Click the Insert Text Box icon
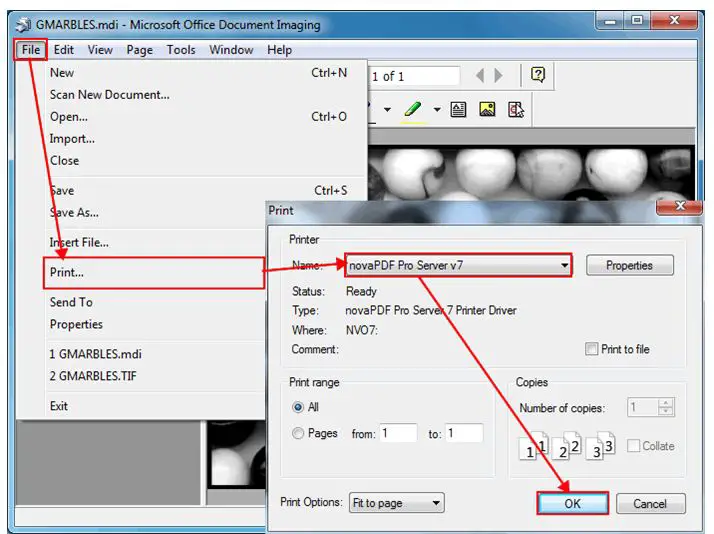 click(x=458, y=110)
